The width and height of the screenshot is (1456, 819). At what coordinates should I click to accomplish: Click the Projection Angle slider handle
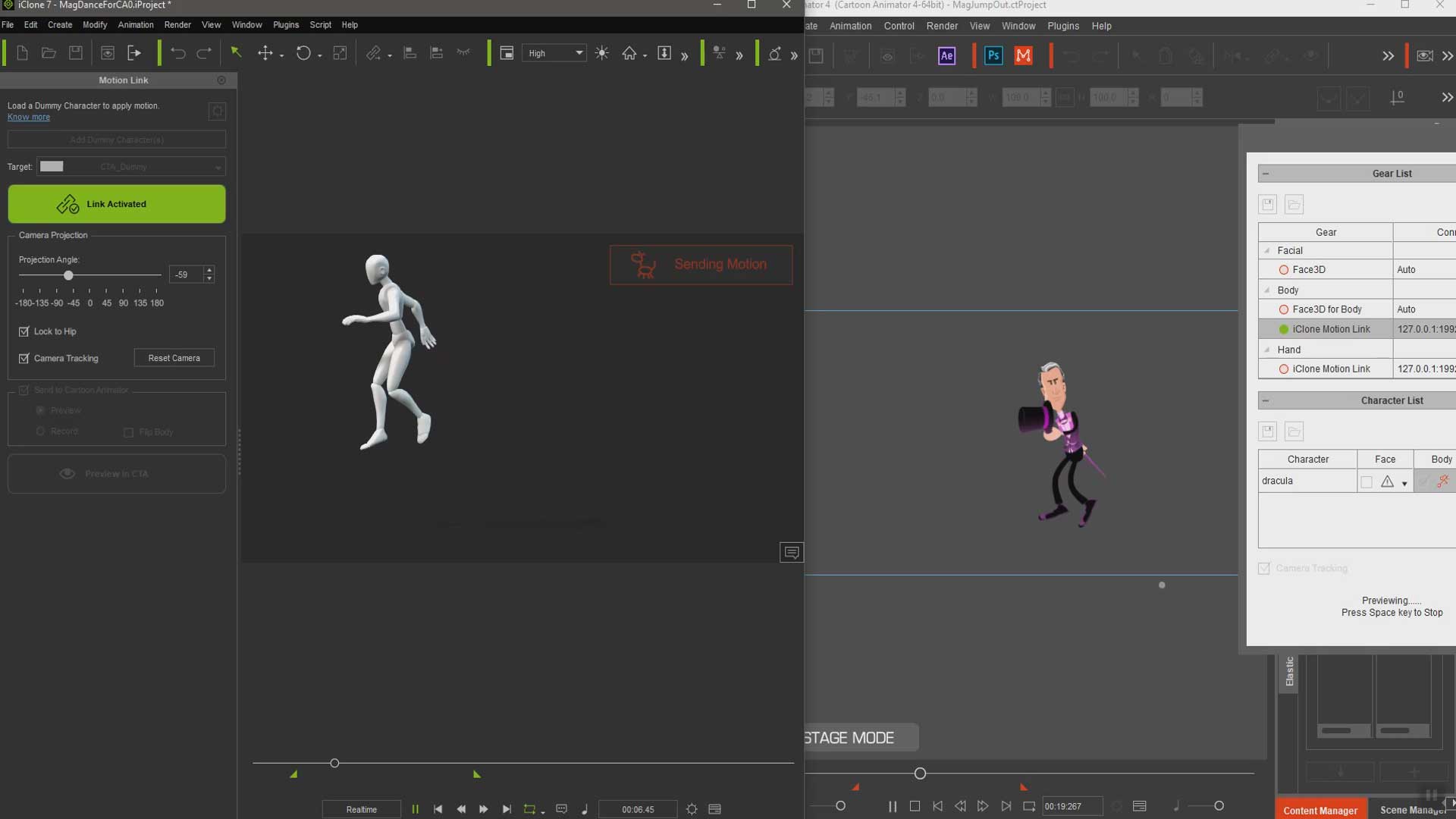click(68, 275)
